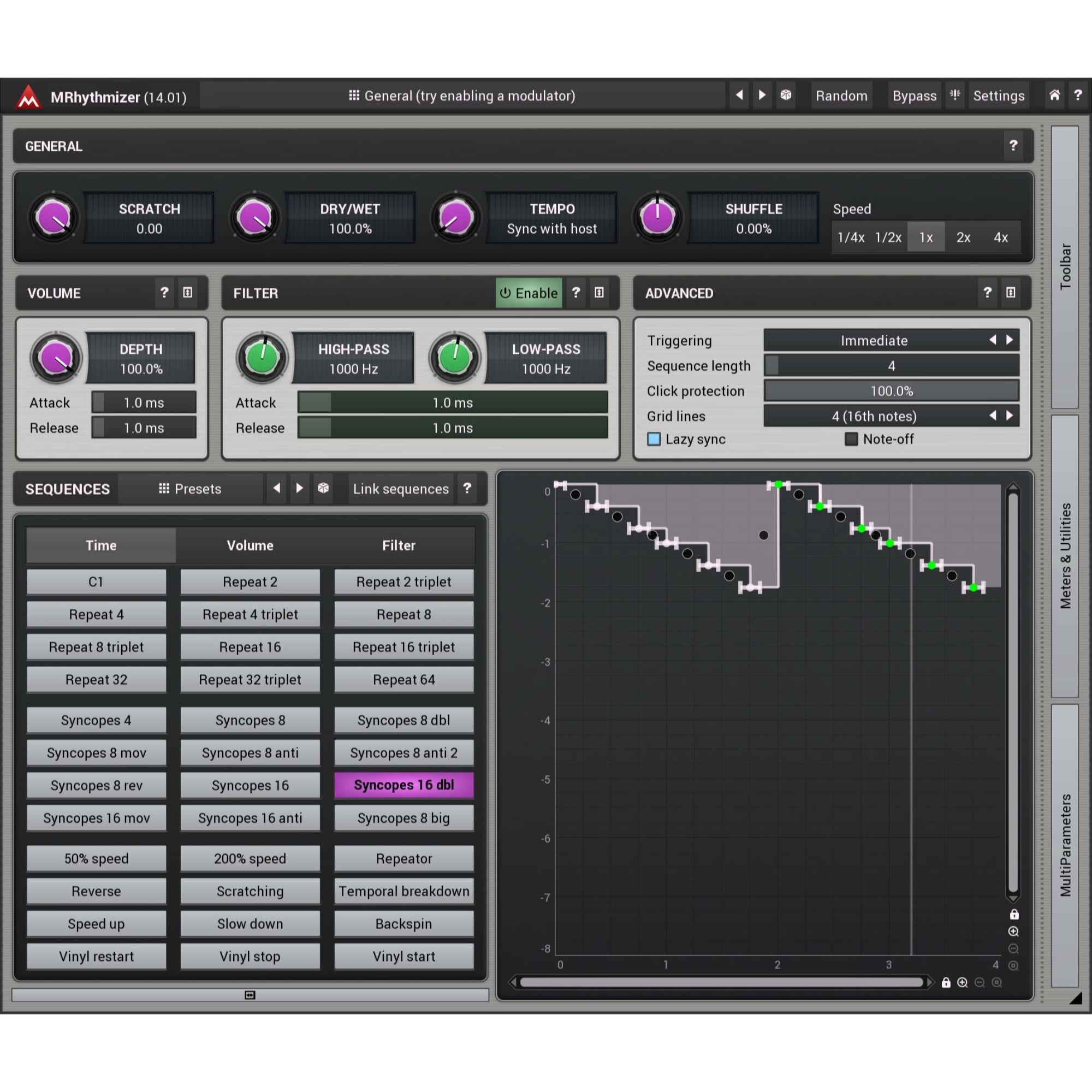Click the filter Attack slider

pos(453,402)
